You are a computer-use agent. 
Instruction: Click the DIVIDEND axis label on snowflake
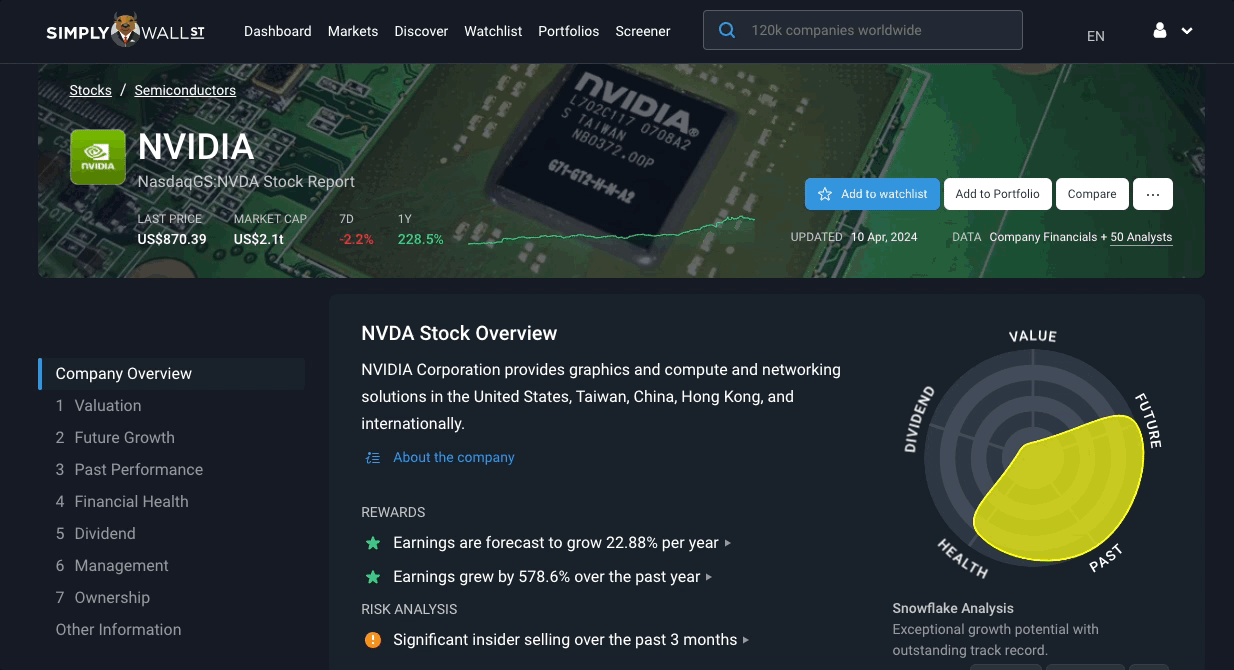click(x=919, y=419)
